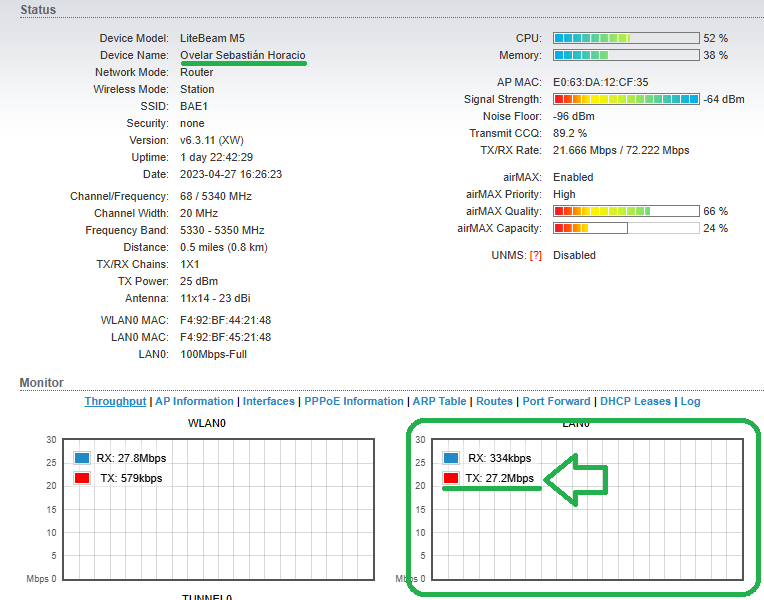Screen dimensions: 764x600
Task: Show DHCP Leases list
Action: (635, 401)
